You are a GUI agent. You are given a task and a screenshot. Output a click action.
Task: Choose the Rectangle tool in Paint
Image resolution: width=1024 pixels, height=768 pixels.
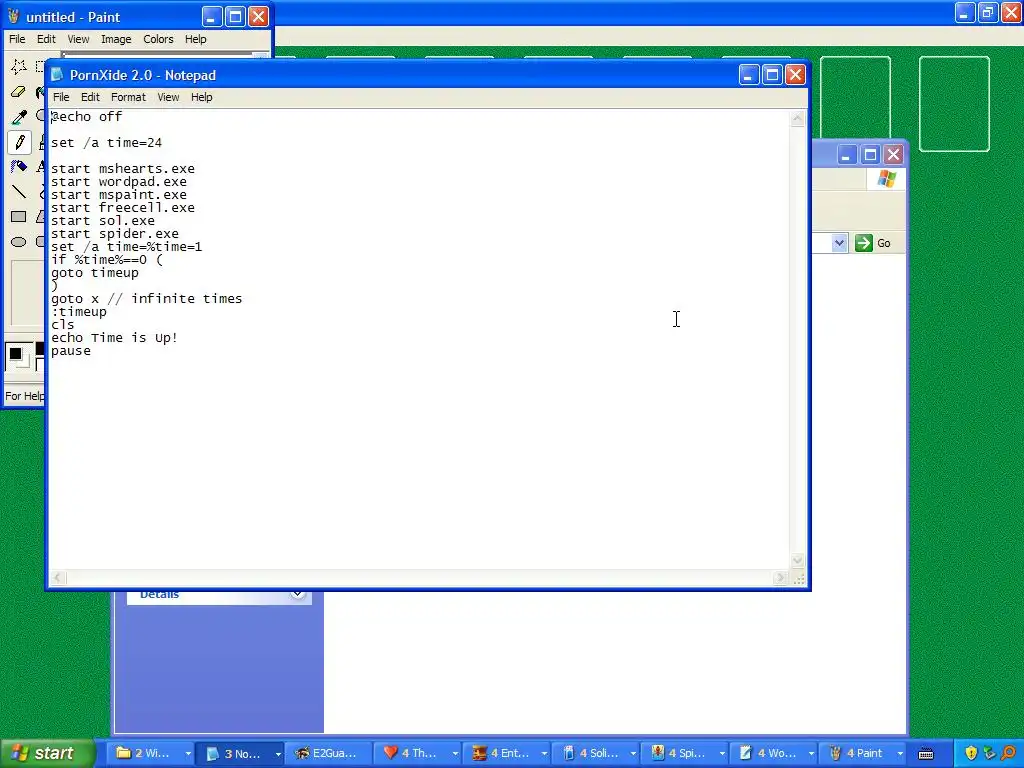point(19,217)
